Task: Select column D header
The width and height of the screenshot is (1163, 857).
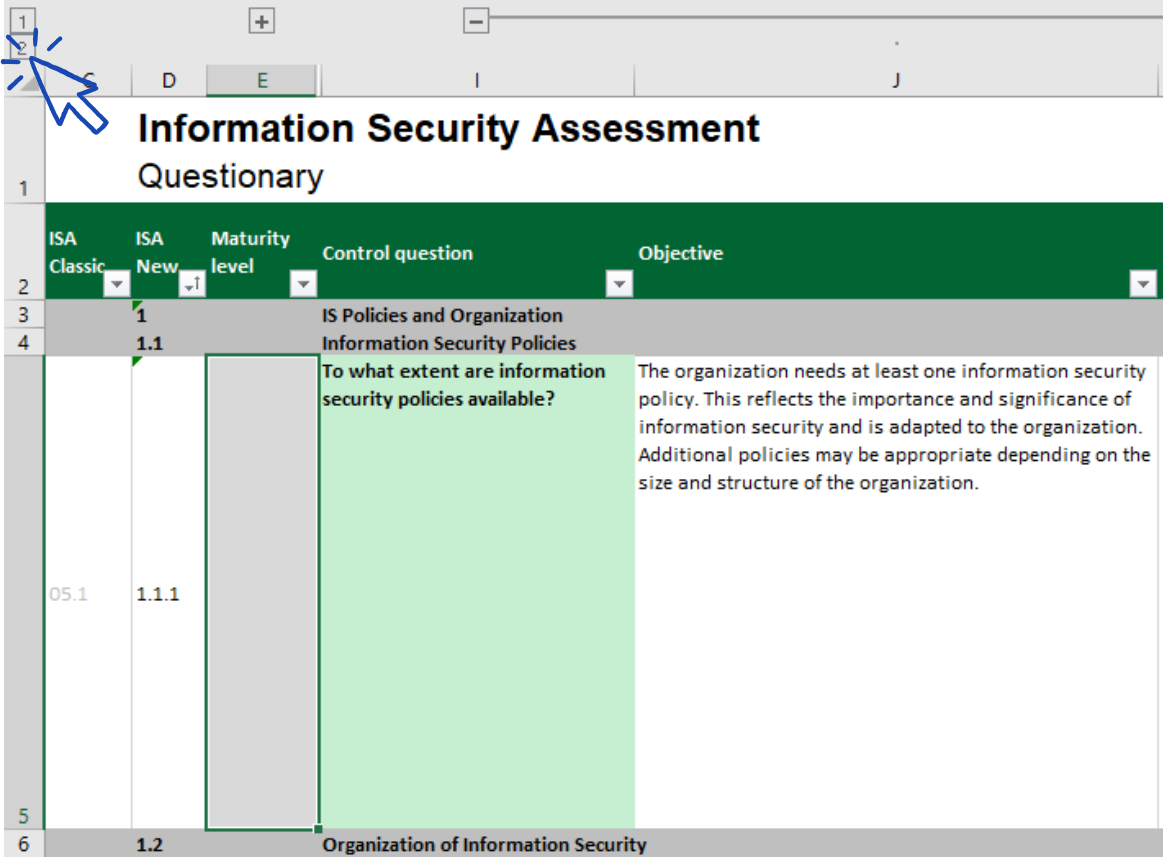Action: (169, 81)
